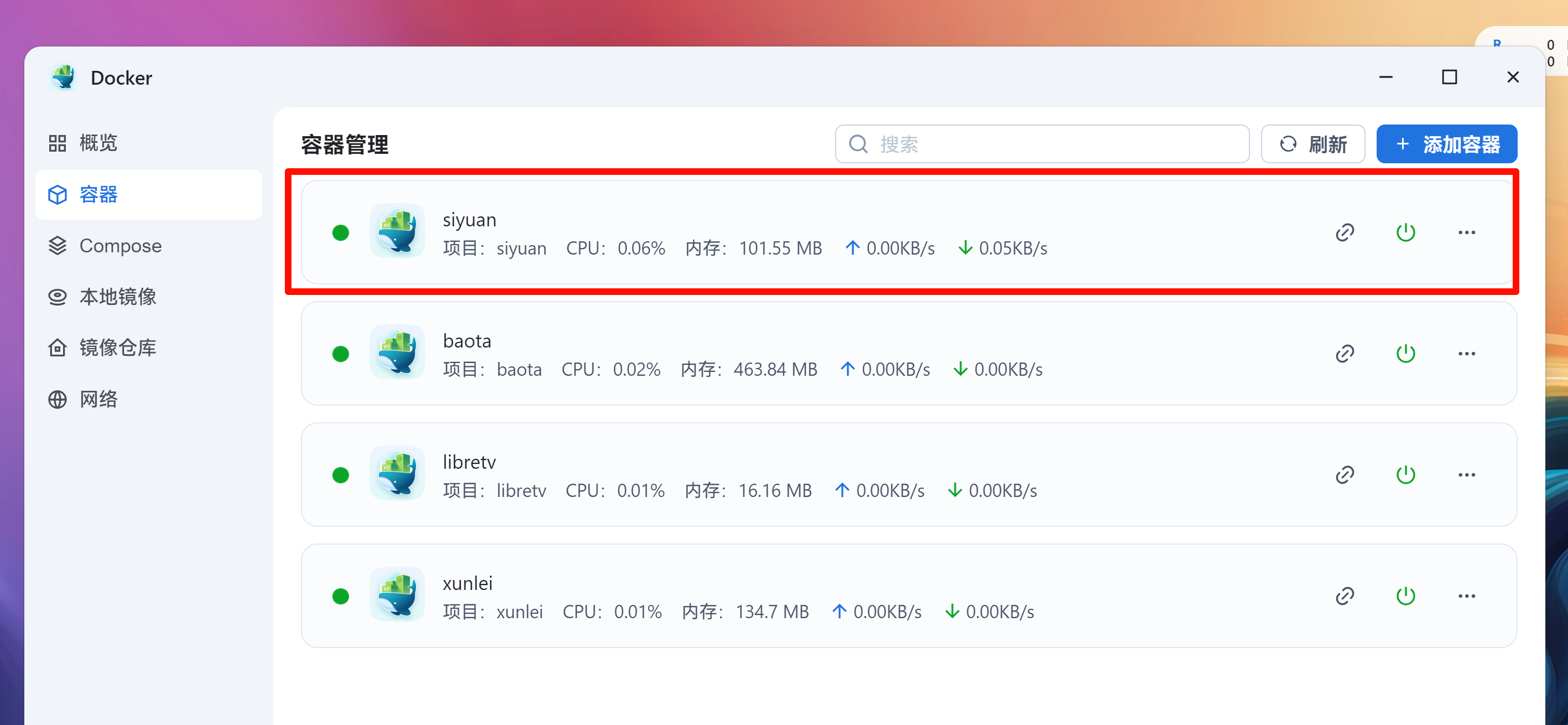Focus the 搜索 search field
The width and height of the screenshot is (1568, 725).
(1042, 144)
